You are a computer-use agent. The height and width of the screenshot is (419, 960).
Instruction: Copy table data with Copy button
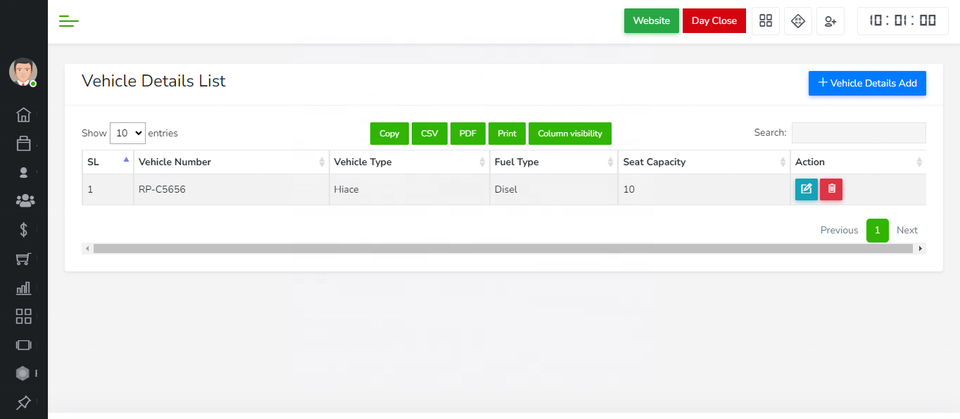pyautogui.click(x=389, y=134)
